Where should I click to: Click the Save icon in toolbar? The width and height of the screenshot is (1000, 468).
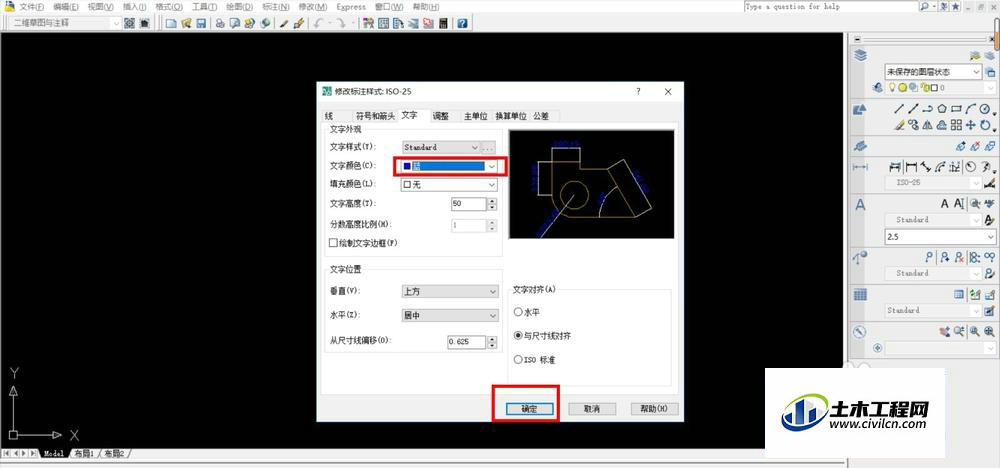pos(201,23)
